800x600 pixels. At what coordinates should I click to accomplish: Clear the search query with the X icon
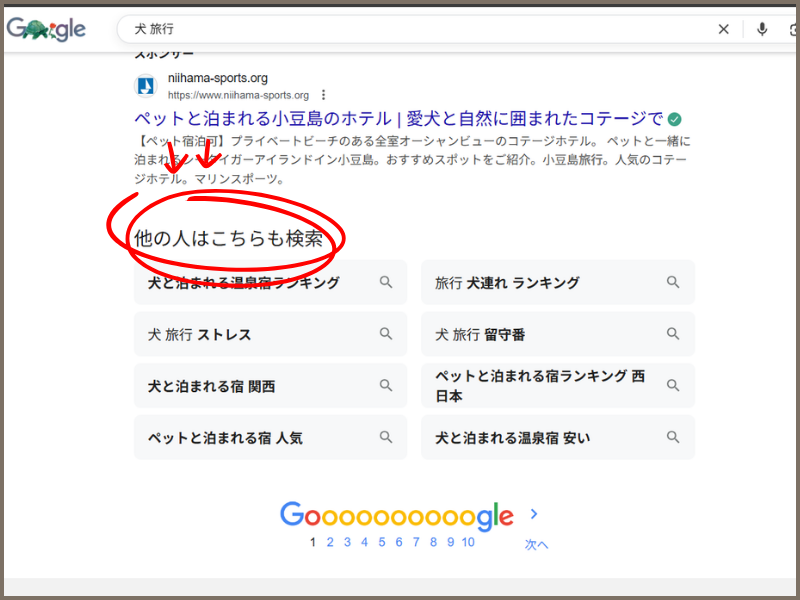click(x=724, y=29)
